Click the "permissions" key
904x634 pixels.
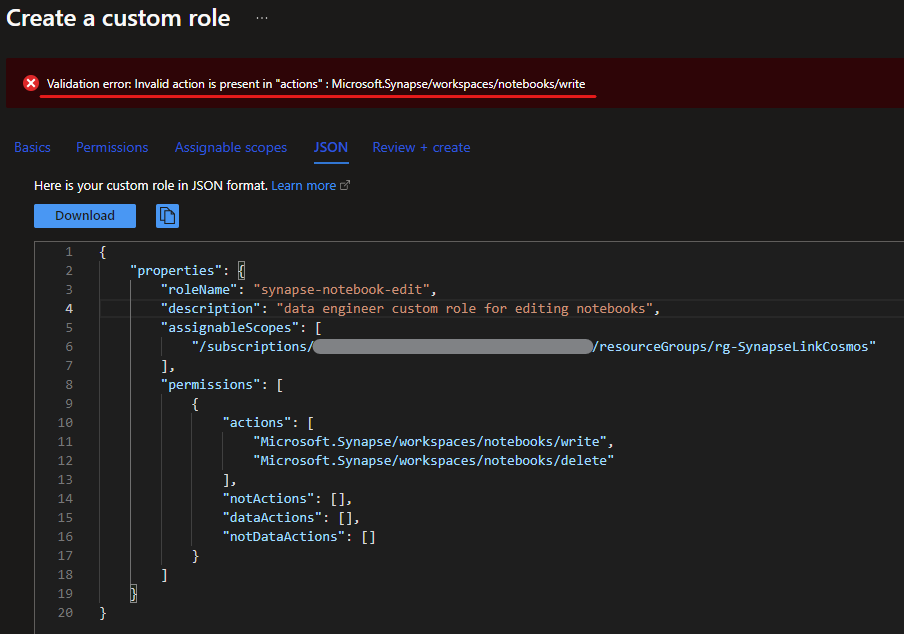pos(210,384)
